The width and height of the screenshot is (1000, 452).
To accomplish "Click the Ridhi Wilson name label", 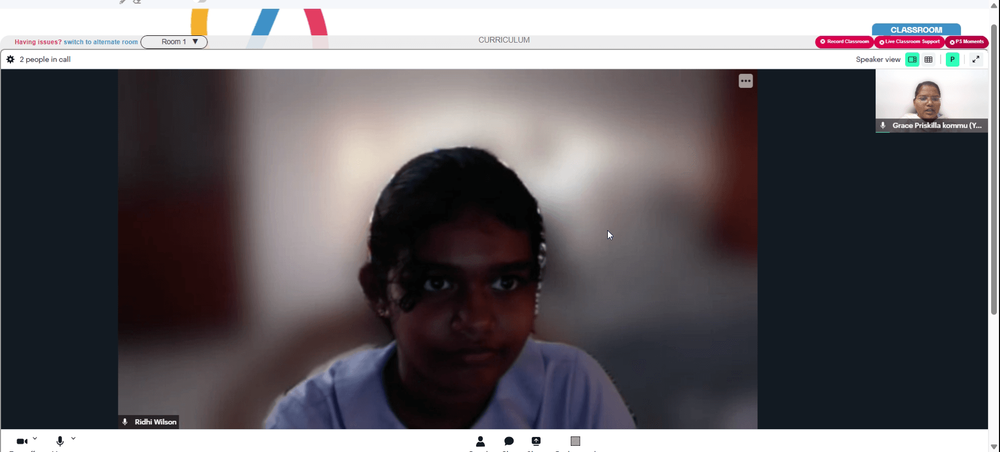I will [x=156, y=422].
